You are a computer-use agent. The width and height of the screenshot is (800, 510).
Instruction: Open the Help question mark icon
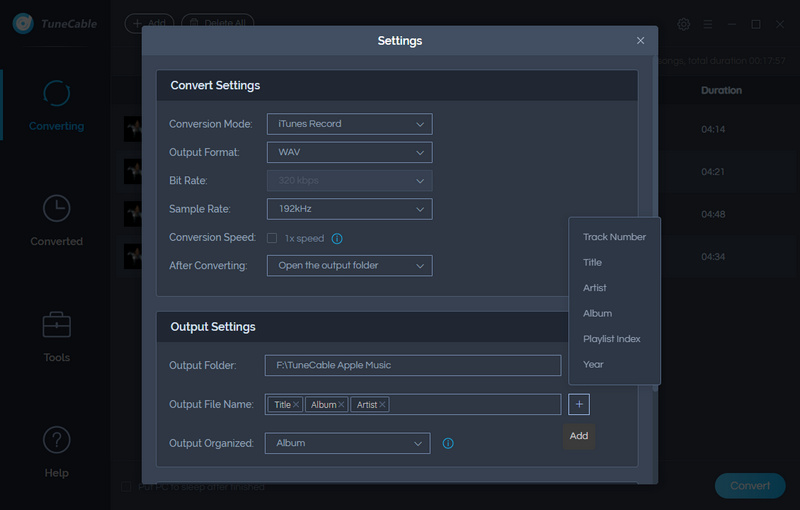56,440
